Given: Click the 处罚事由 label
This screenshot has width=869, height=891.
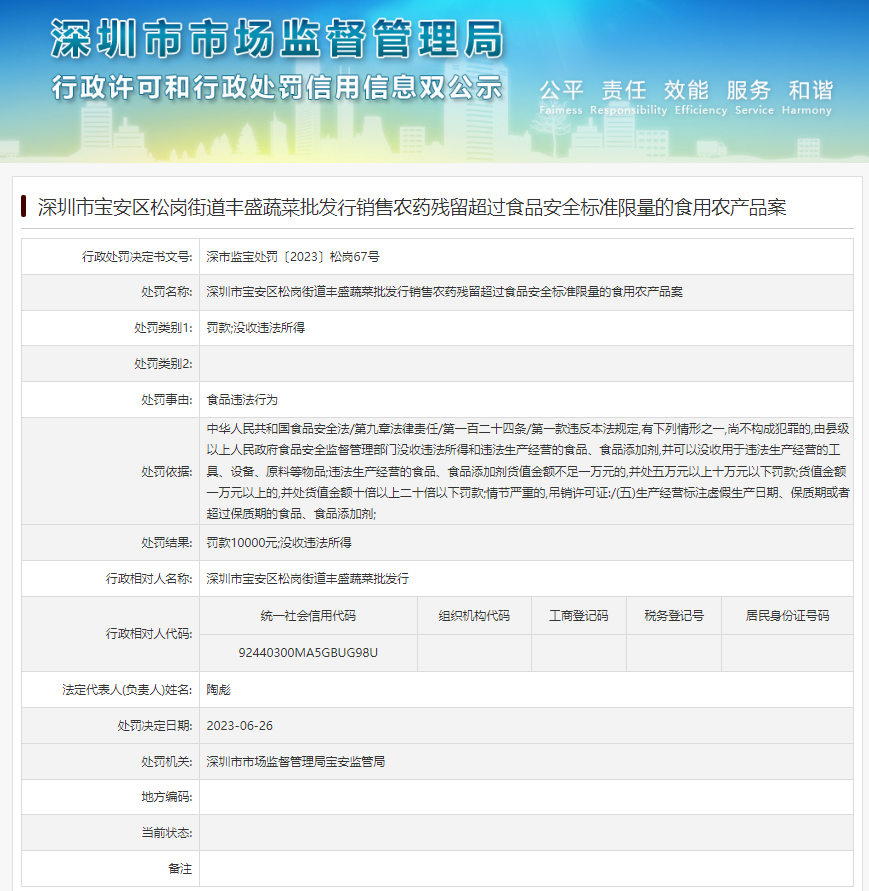Looking at the screenshot, I should point(167,400).
